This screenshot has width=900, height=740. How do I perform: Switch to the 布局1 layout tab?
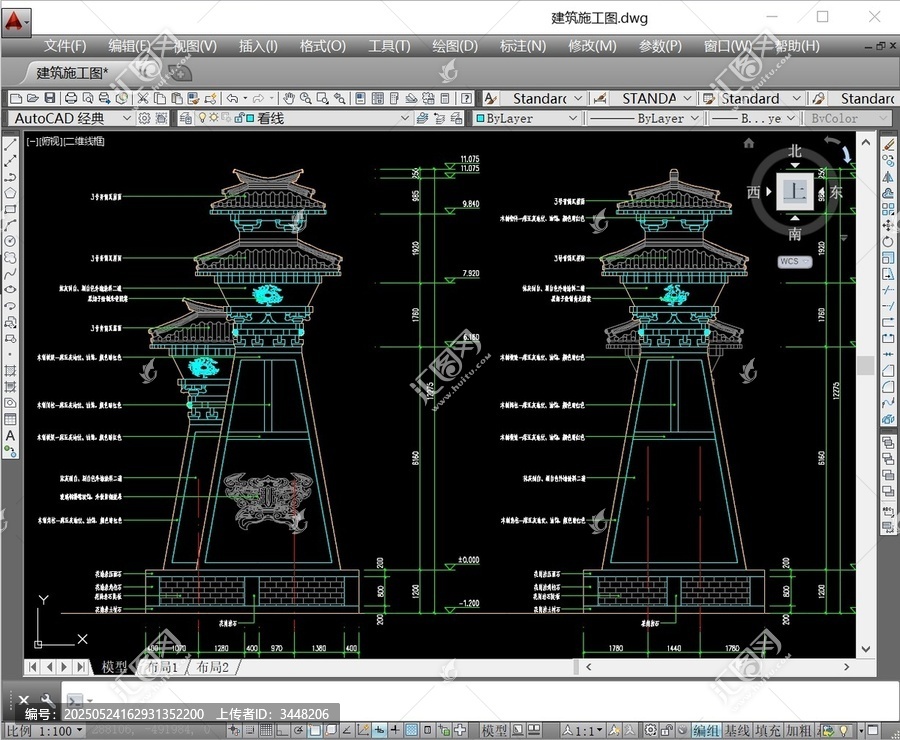pos(162,667)
